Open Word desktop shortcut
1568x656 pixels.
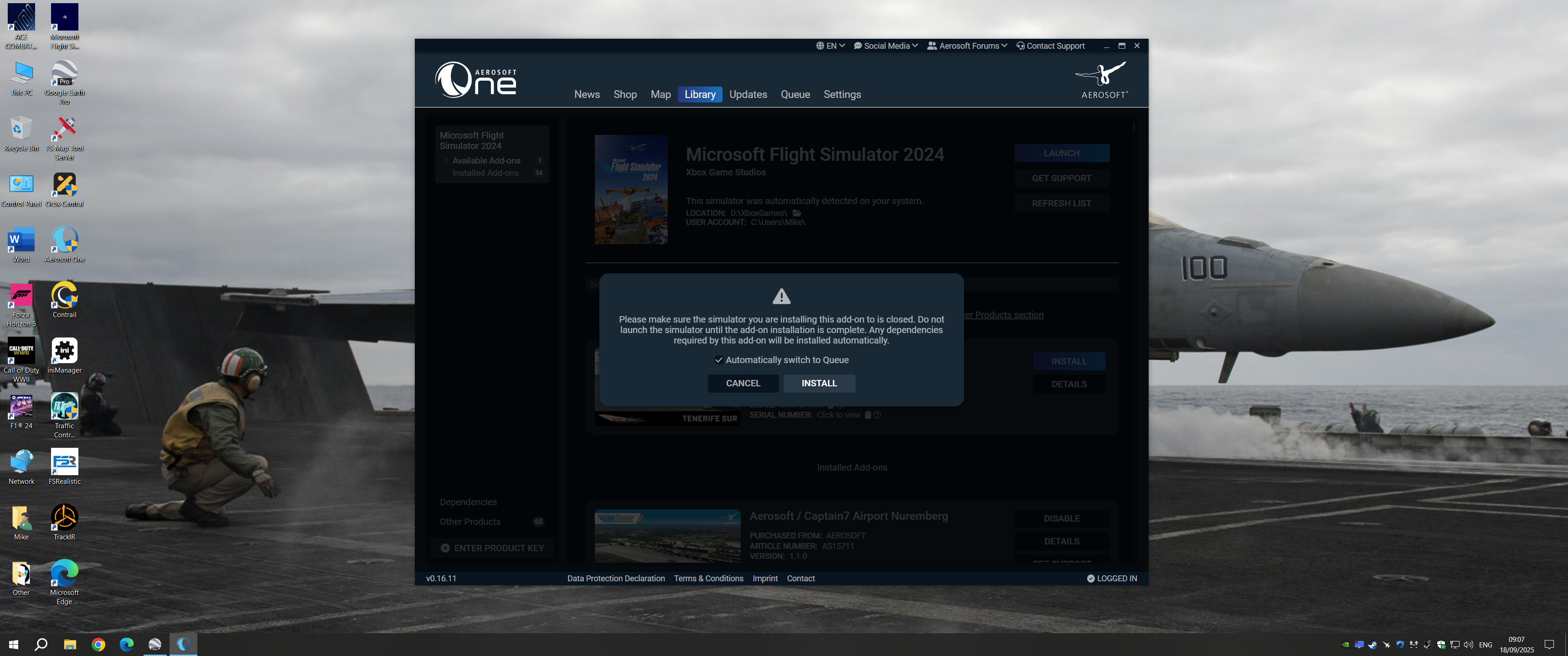point(21,245)
